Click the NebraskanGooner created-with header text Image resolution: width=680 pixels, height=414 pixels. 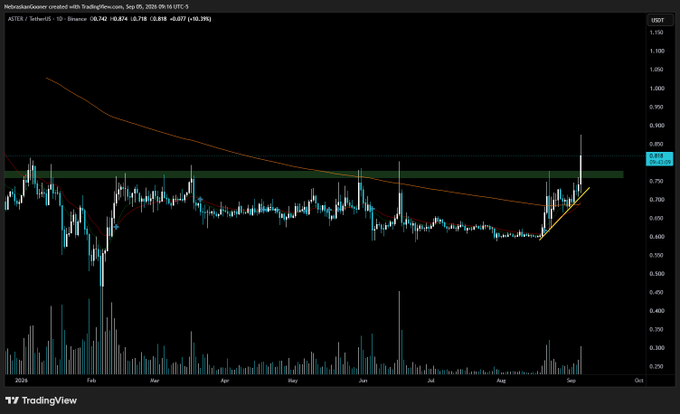click(96, 7)
